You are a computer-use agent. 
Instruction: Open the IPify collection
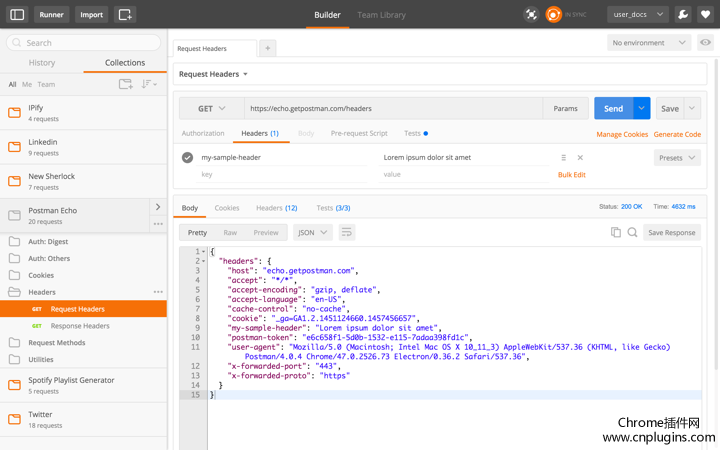tap(83, 112)
